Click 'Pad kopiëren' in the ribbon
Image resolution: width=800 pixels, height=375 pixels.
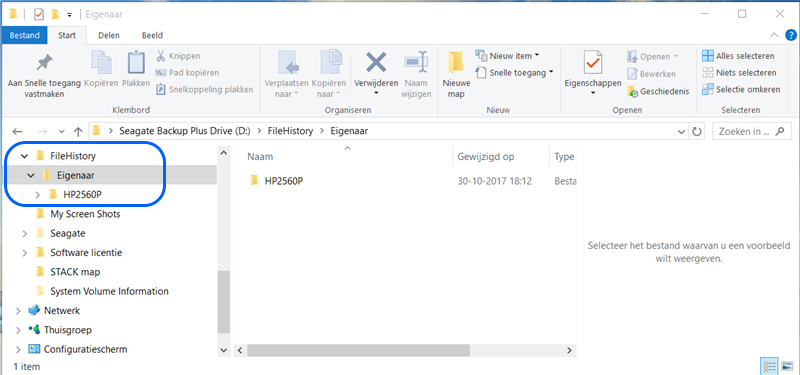[x=187, y=72]
